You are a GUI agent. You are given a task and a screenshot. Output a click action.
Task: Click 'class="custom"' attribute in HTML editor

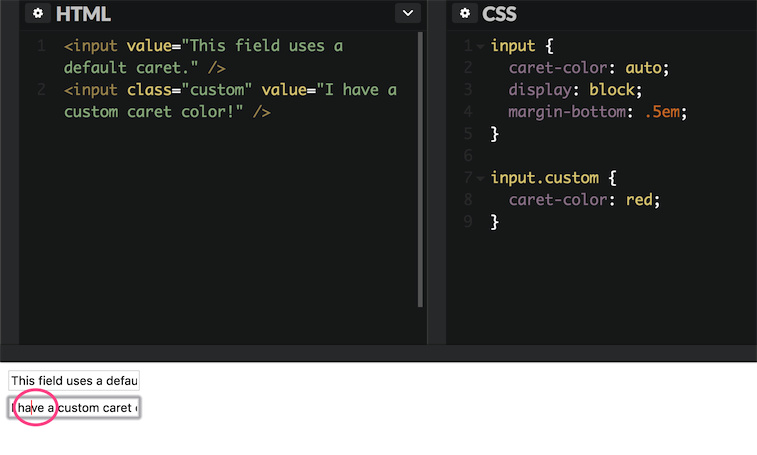189,90
